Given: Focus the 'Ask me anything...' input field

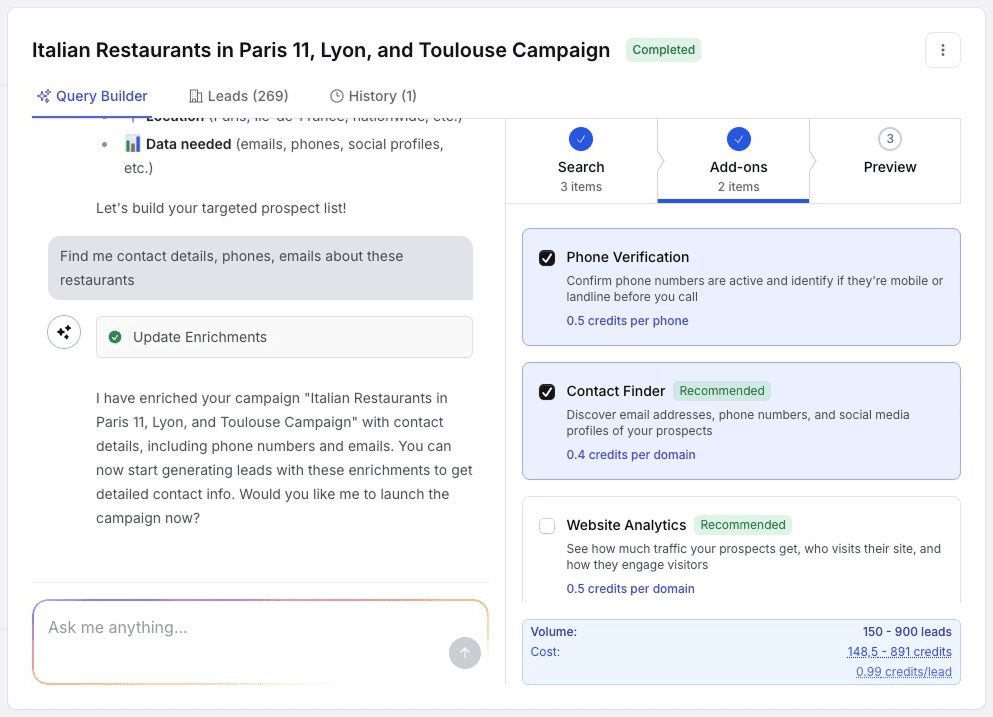Looking at the screenshot, I should coord(240,628).
